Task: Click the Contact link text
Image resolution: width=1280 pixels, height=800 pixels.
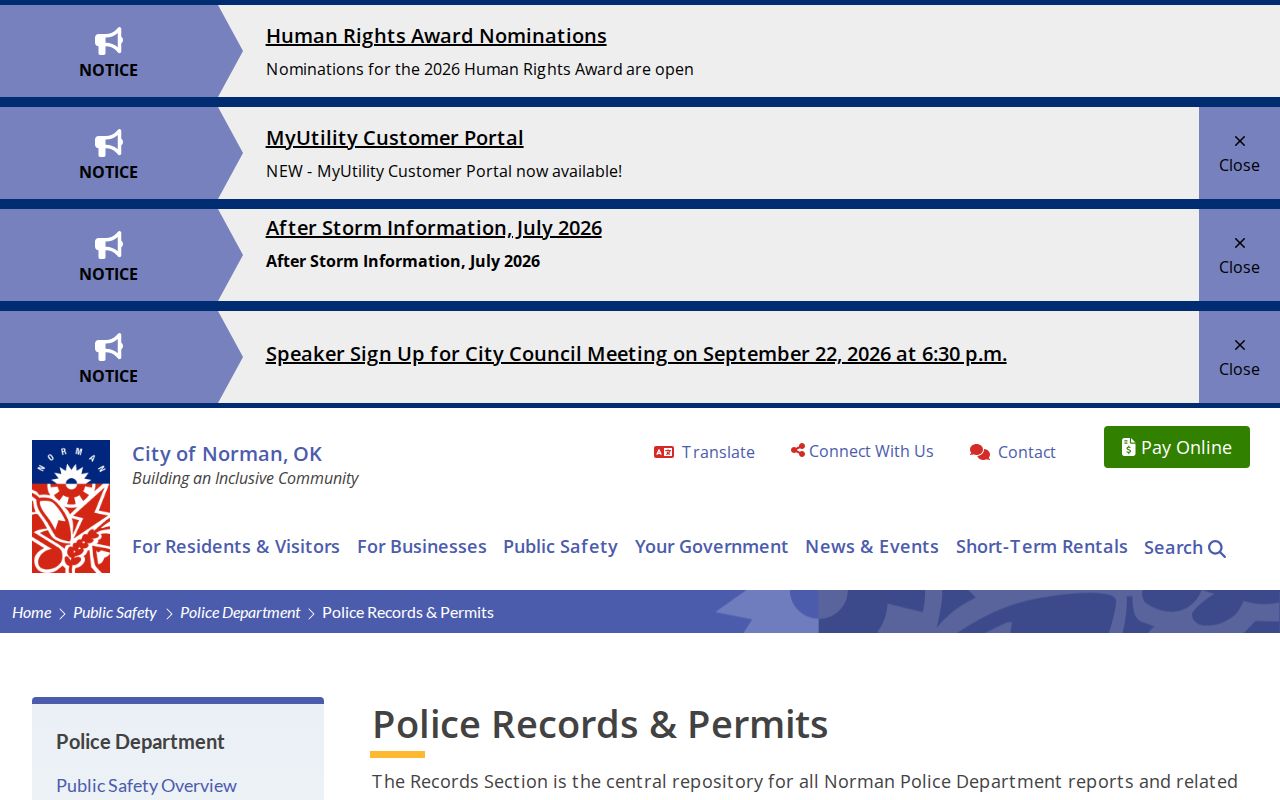Action: coord(1027,452)
